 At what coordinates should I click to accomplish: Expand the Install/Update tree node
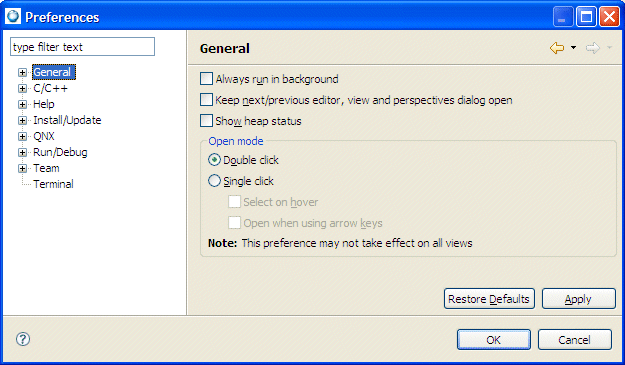[22, 120]
